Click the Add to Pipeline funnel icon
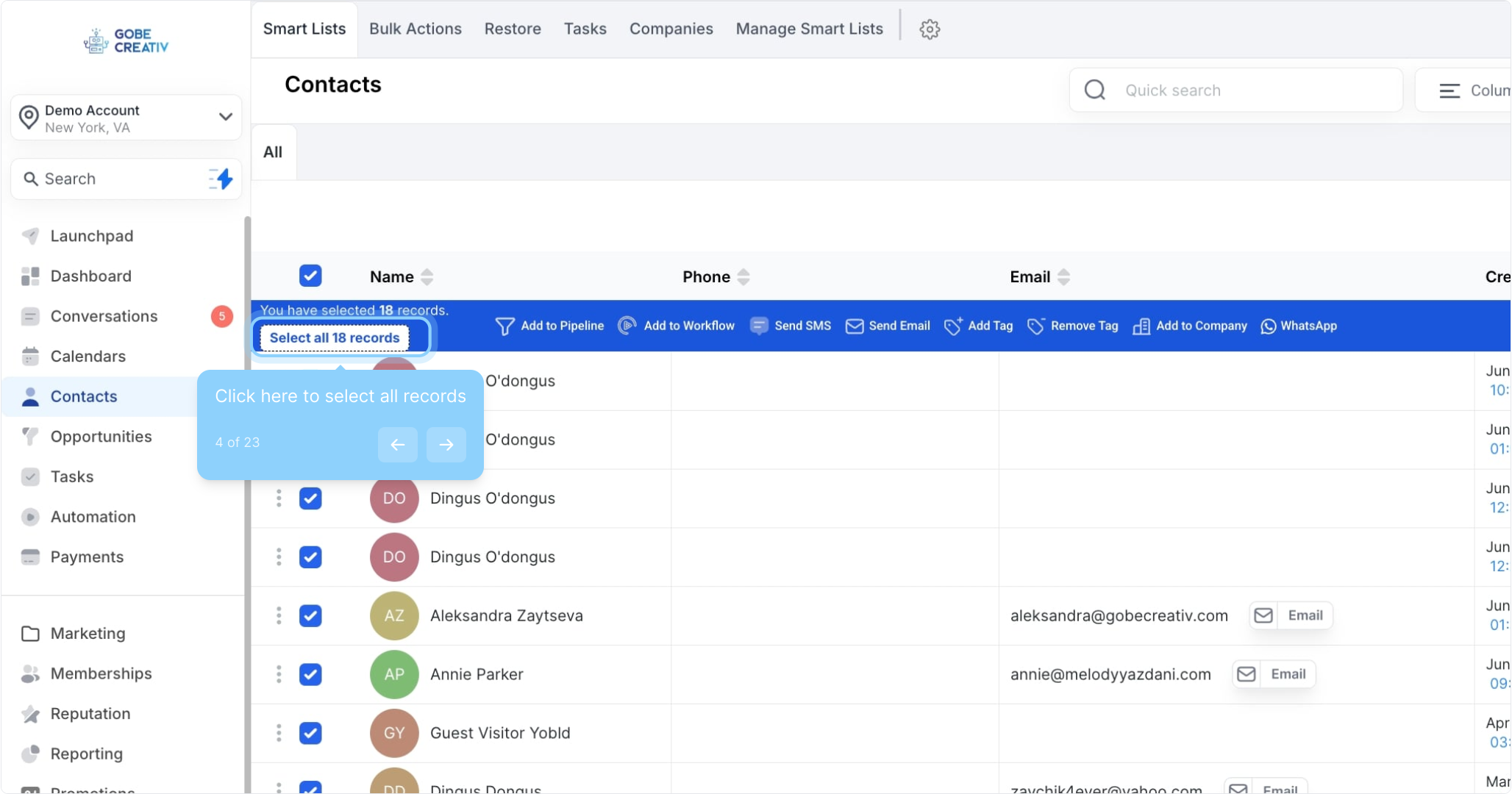 504,326
